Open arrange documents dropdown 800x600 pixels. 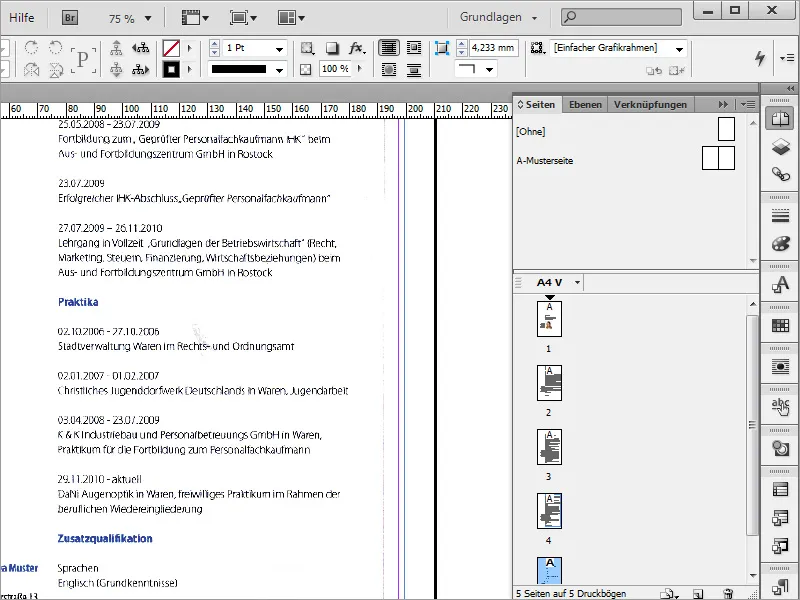tap(291, 18)
